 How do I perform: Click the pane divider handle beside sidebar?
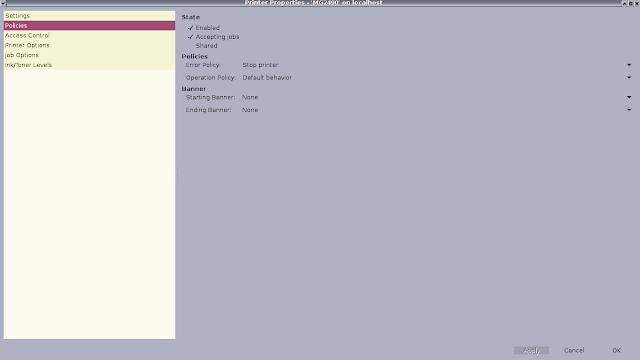(x=177, y=175)
